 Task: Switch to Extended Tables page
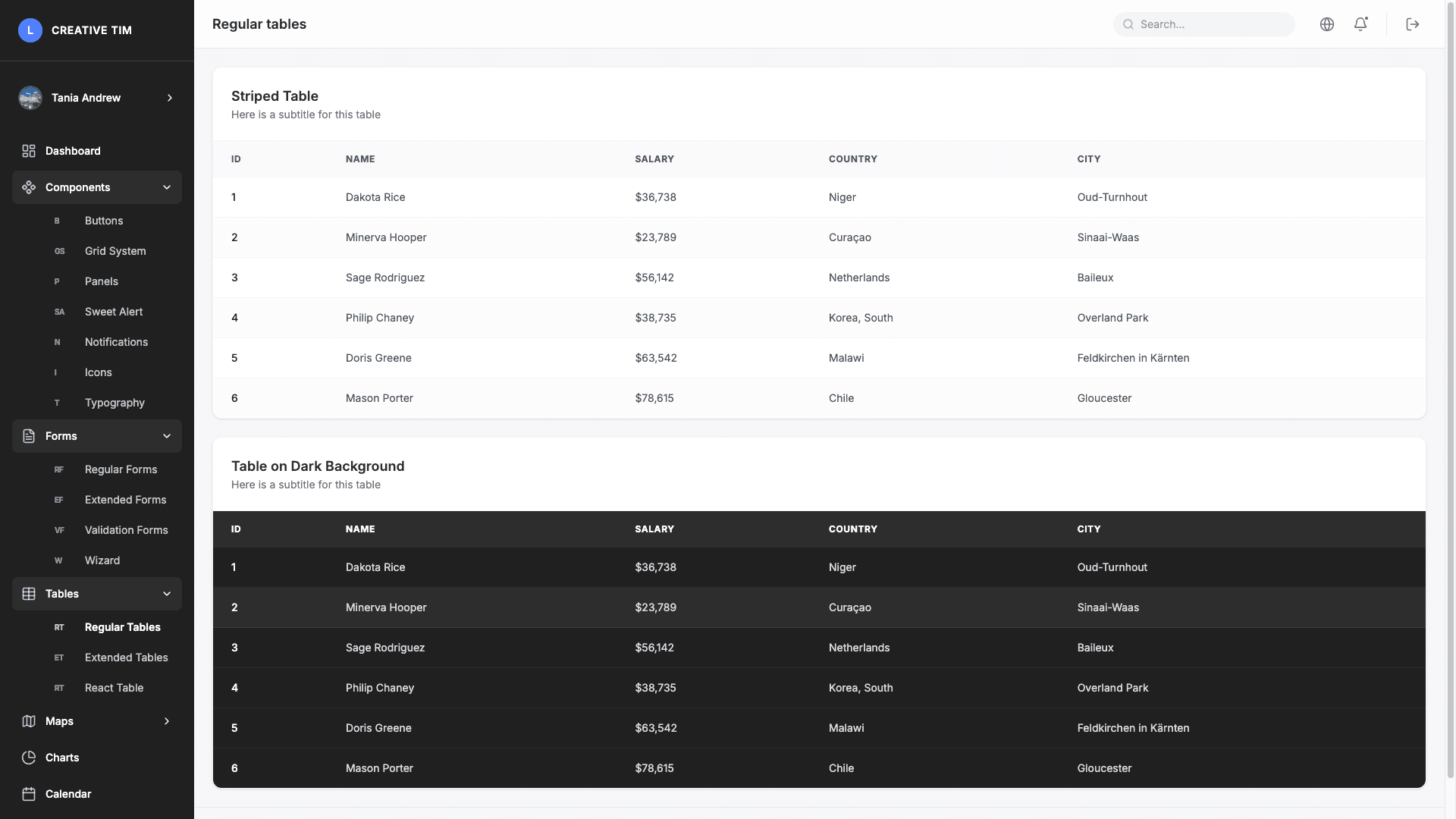click(x=127, y=657)
